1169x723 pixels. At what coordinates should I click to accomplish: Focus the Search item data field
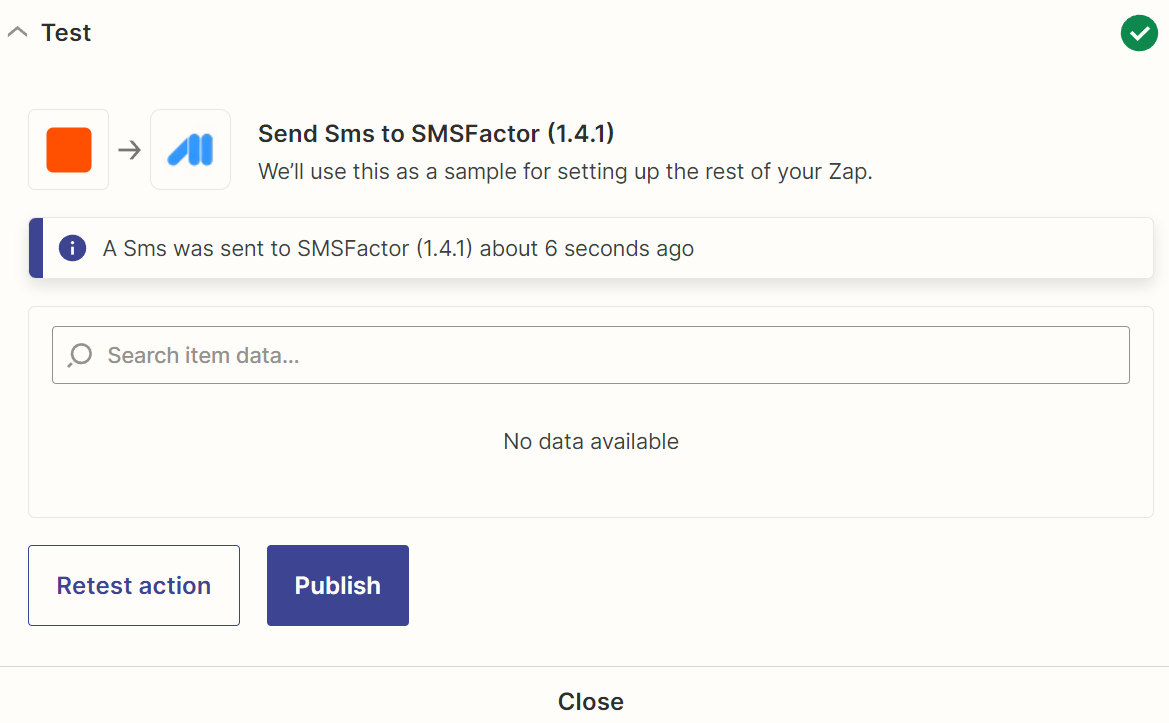coord(590,355)
